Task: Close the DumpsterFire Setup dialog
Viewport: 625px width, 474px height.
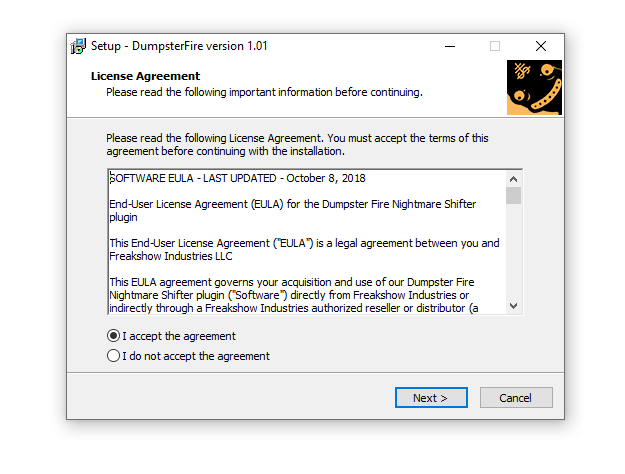Action: click(541, 46)
